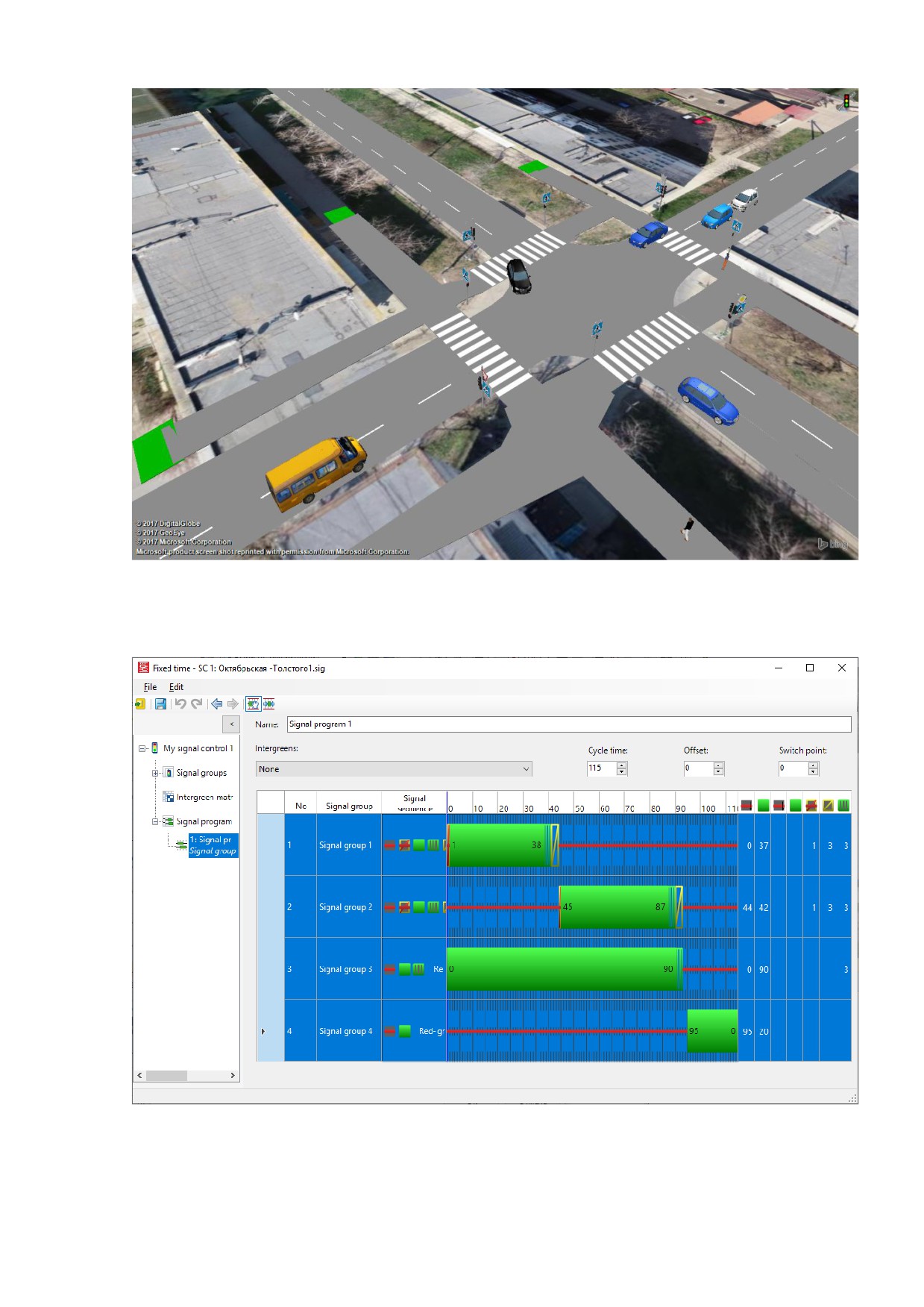924x1307 pixels.
Task: Click Signal group 3 green phase bar
Action: pyautogui.click(x=563, y=969)
